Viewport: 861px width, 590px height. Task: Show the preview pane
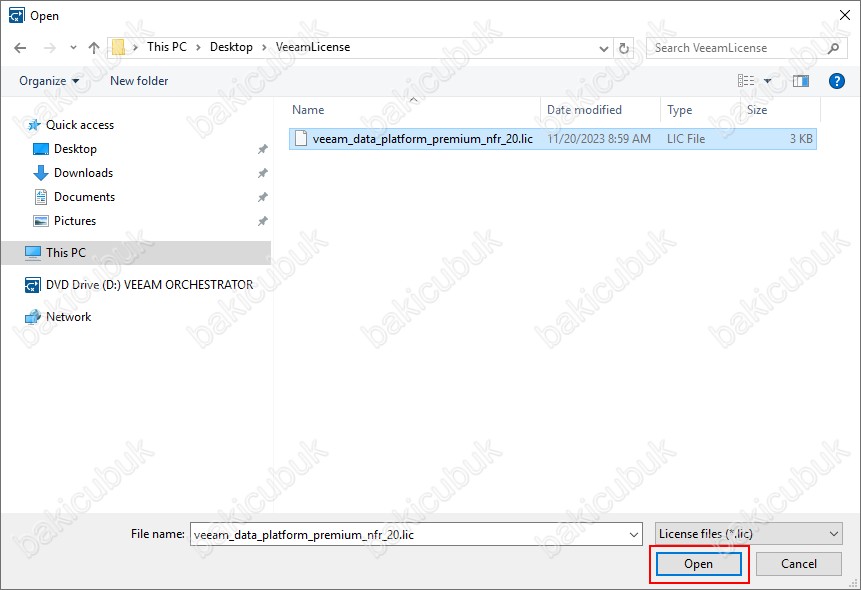[x=801, y=81]
